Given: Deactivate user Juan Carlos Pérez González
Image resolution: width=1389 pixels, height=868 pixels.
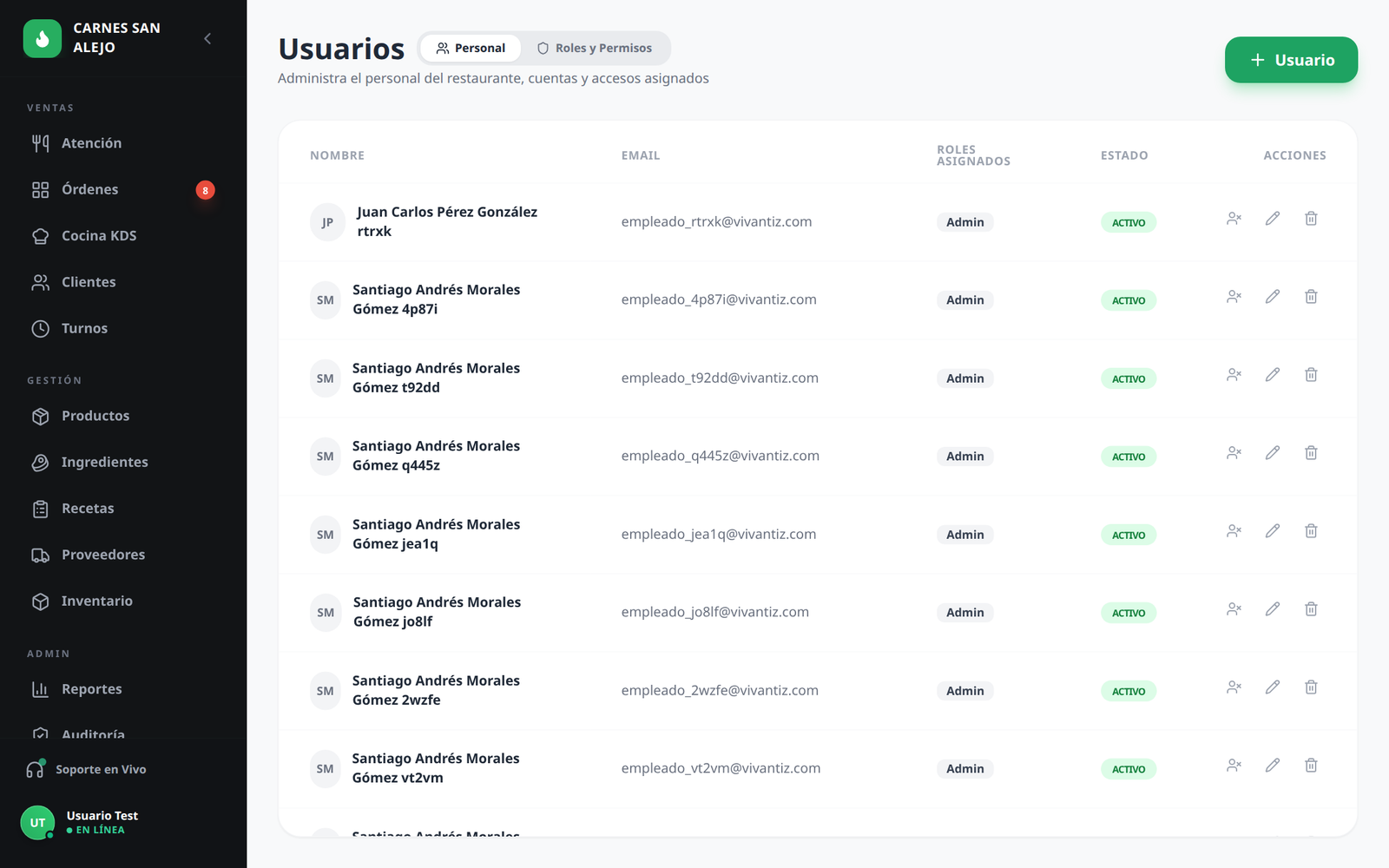Looking at the screenshot, I should pyautogui.click(x=1234, y=219).
